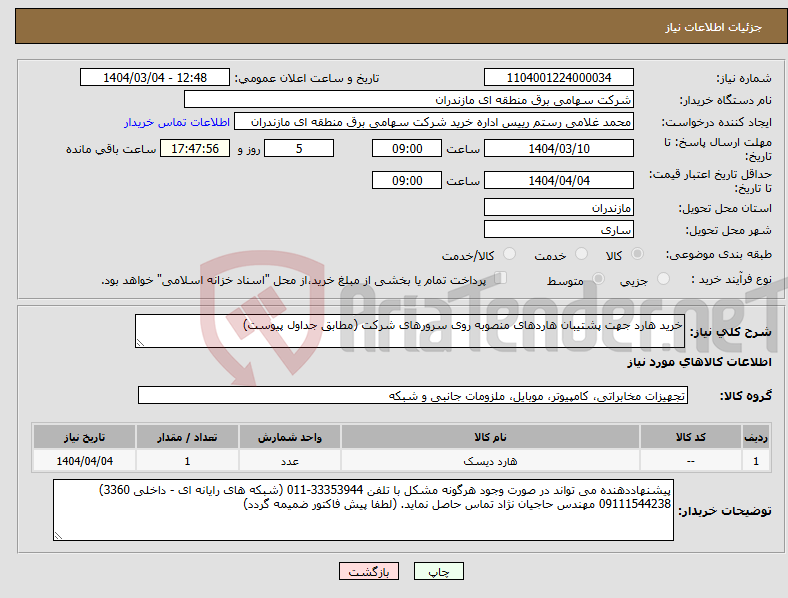Click the price validity time 09:00 field
788x598 pixels.
(407, 180)
